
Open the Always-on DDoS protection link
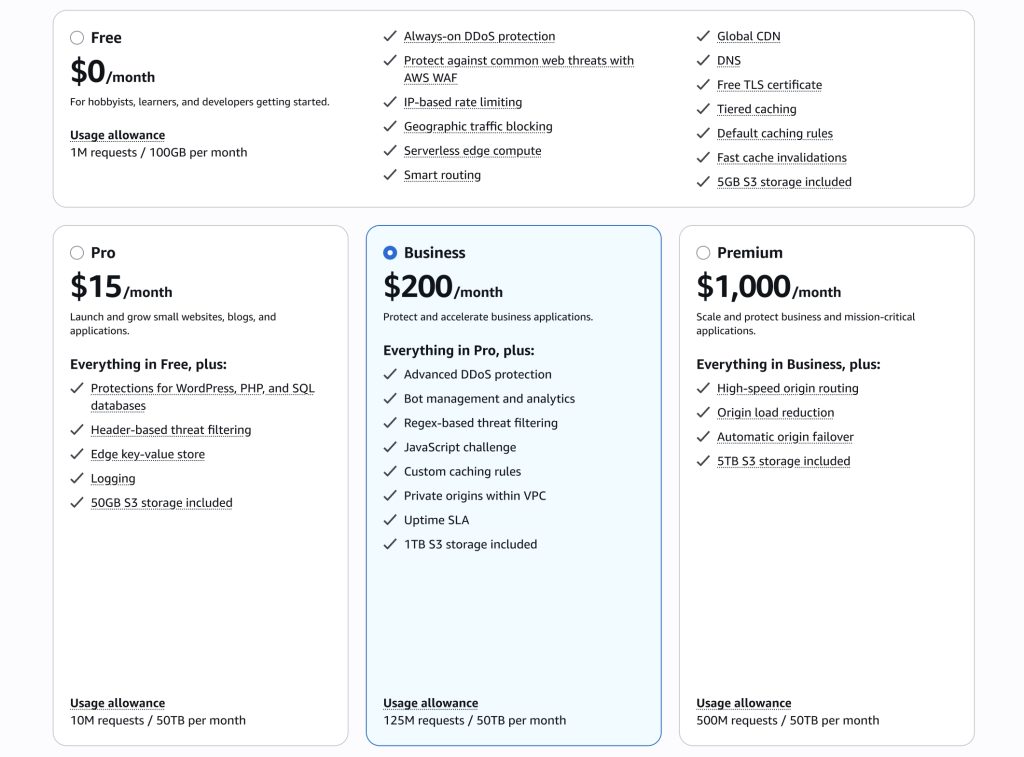pos(481,36)
